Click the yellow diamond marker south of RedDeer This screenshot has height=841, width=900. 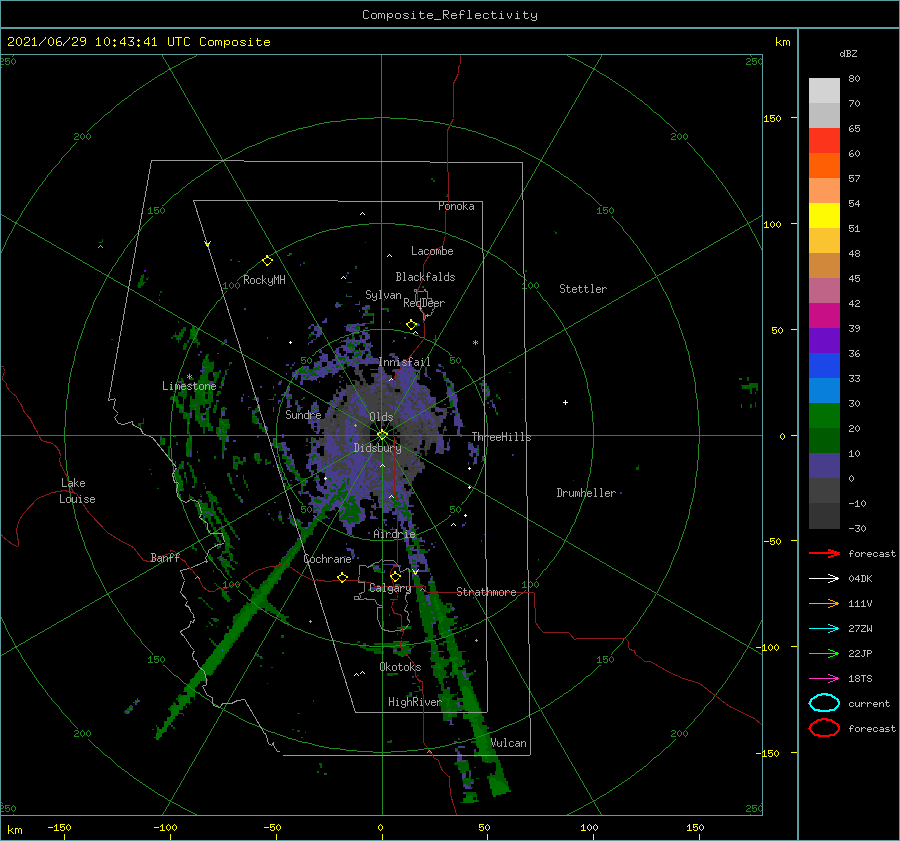tap(412, 325)
